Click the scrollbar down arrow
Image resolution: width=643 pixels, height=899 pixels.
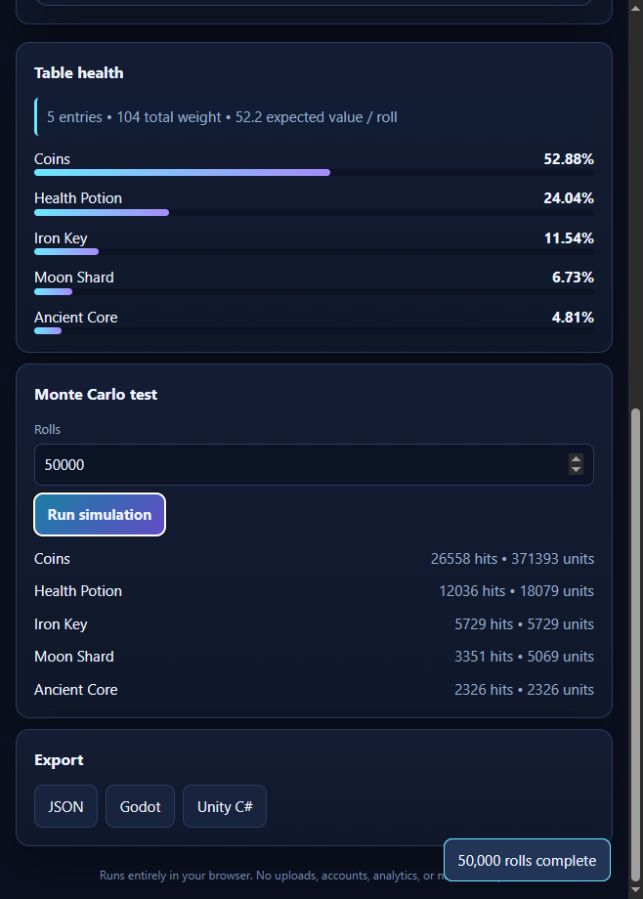coord(635,891)
